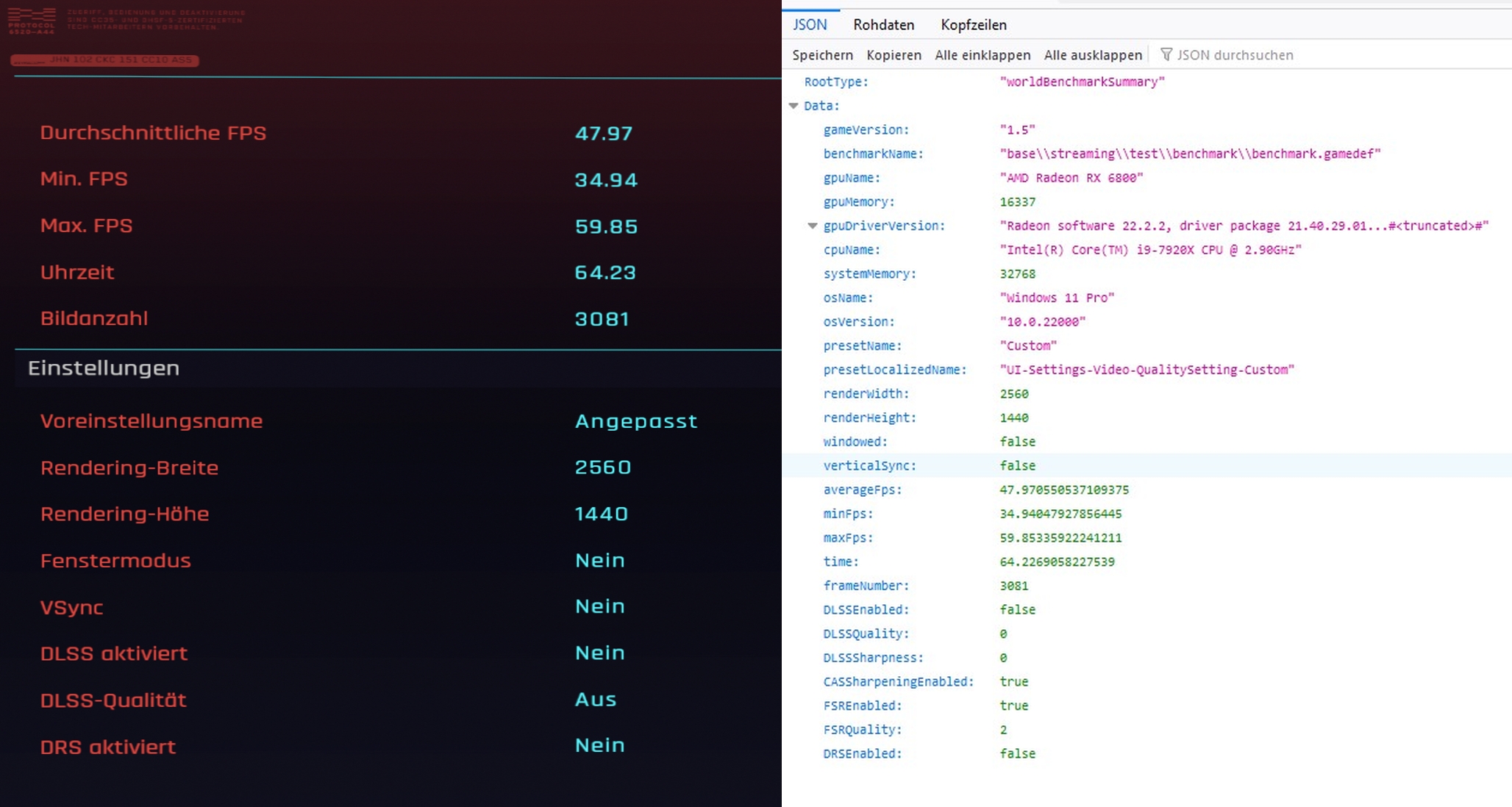Select the JSON tab
This screenshot has height=807, width=1512.
pos(810,24)
